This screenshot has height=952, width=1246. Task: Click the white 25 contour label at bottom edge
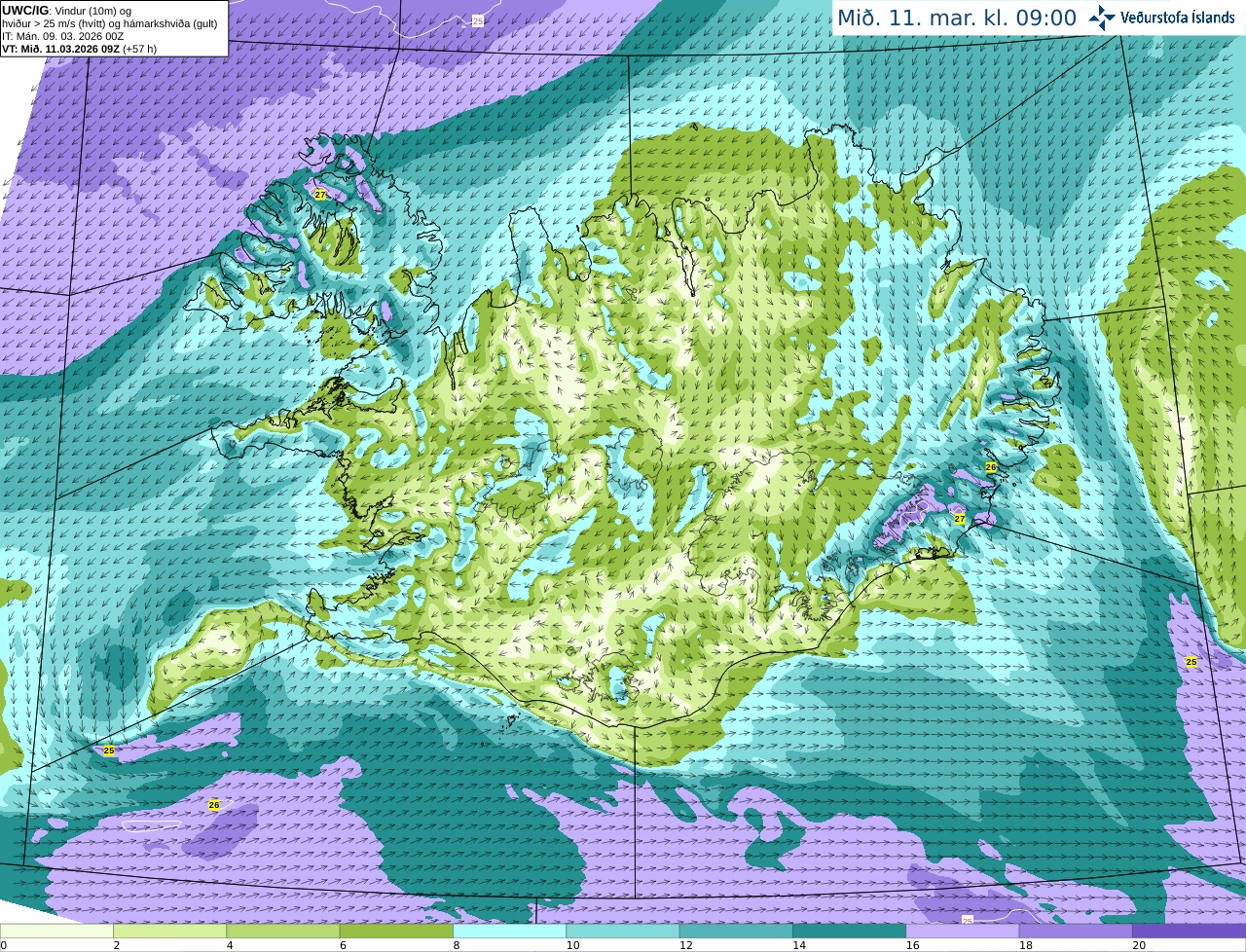pos(967,920)
